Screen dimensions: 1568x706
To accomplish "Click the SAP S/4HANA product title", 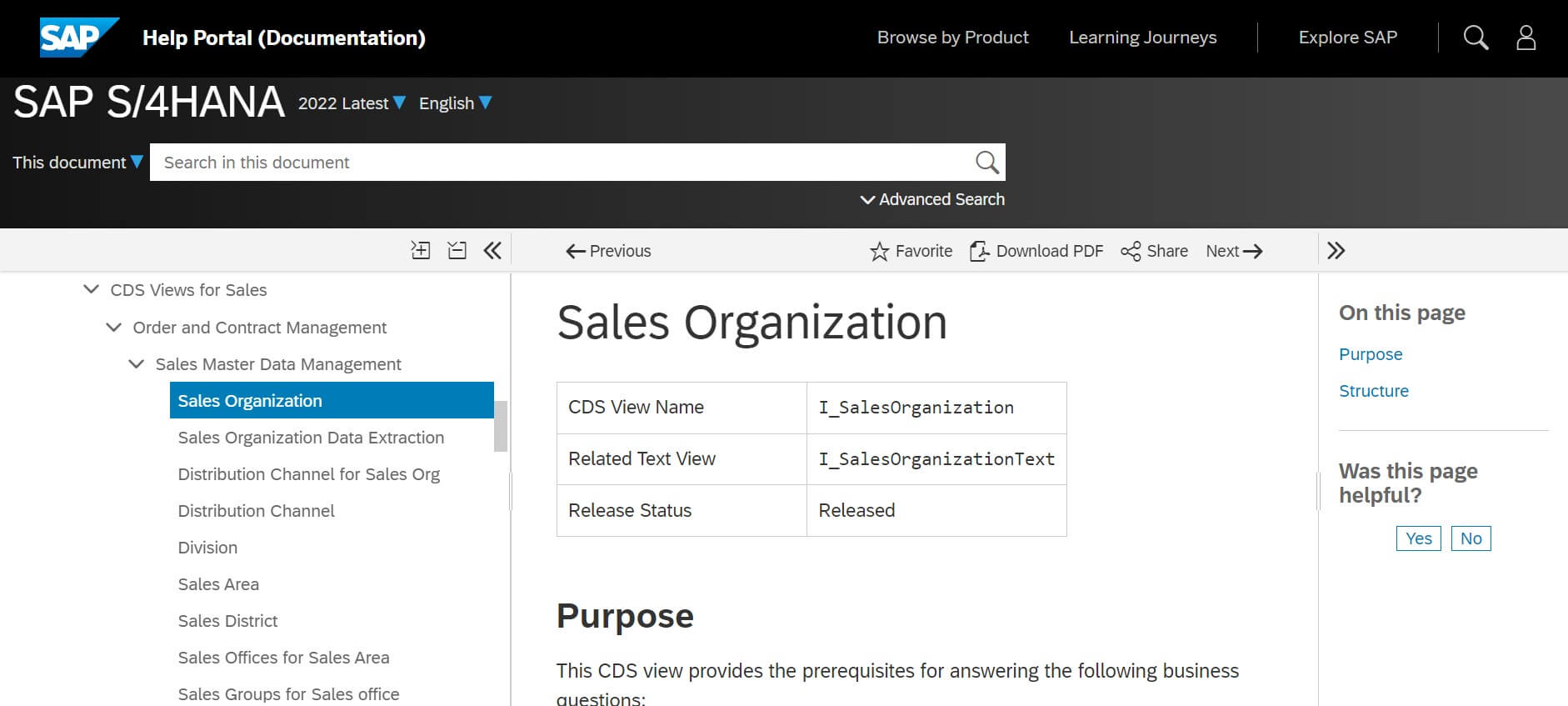I will (149, 102).
